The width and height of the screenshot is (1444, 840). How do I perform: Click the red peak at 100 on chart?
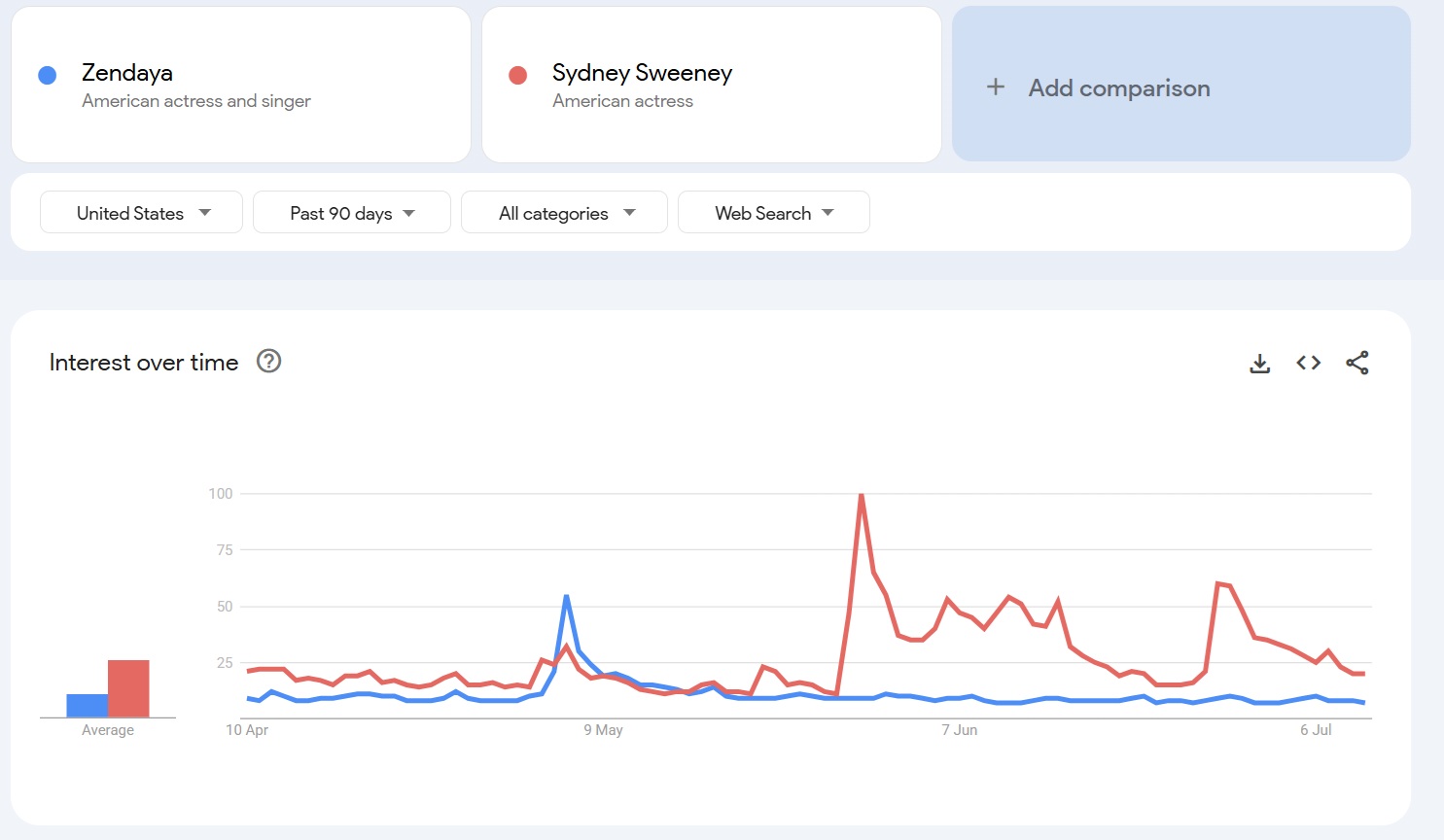pos(862,496)
